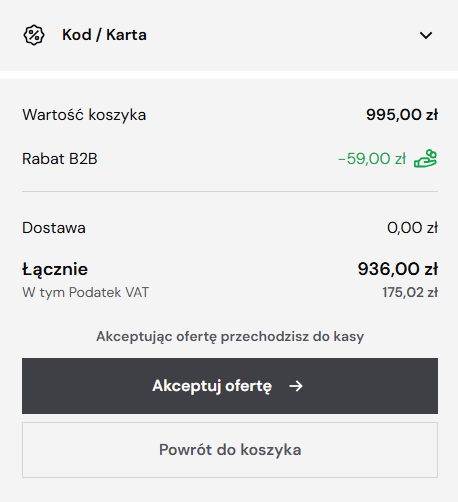Click the Akceptując ofertę przechodzisz do kasy note
This screenshot has height=502, width=458.
pyautogui.click(x=230, y=337)
